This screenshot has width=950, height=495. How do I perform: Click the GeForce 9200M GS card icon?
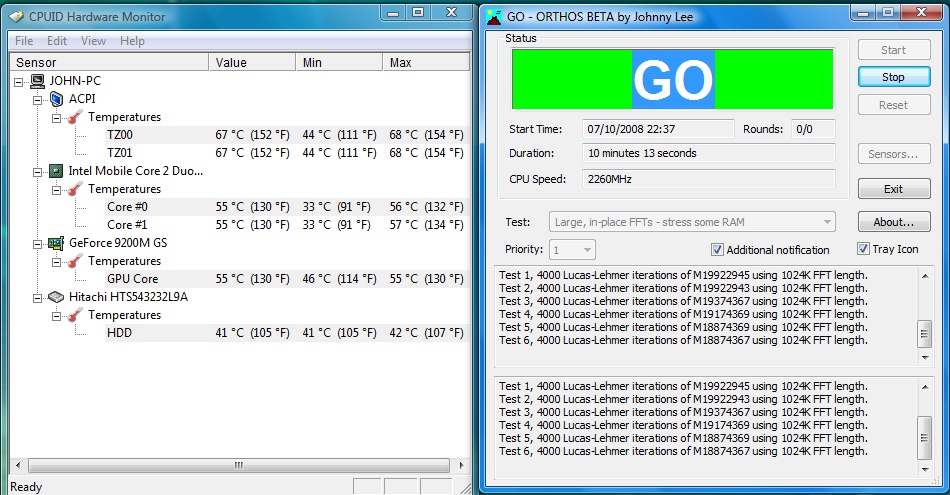(x=56, y=243)
